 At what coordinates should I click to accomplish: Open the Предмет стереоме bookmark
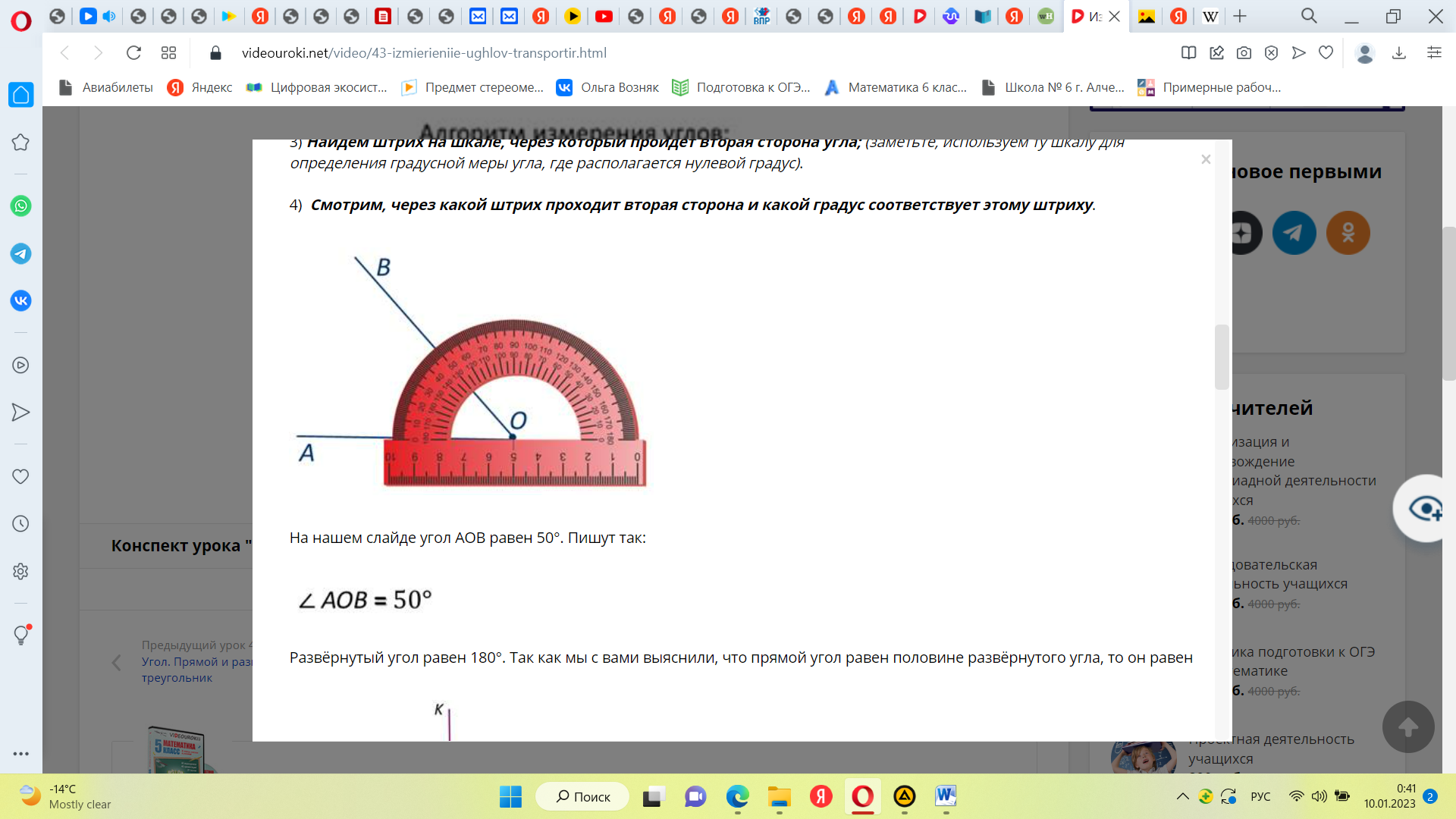(472, 87)
